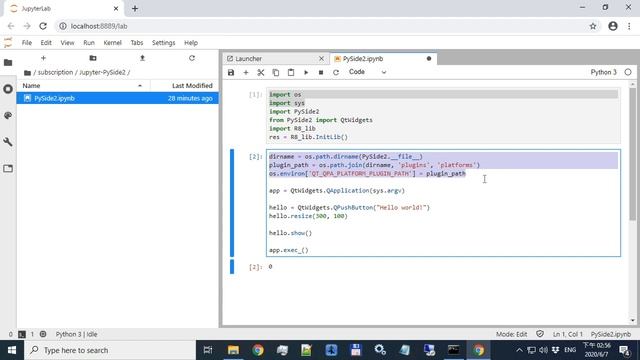The height and width of the screenshot is (360, 640).
Task: Click inside the first code cell
Action: pos(443,116)
